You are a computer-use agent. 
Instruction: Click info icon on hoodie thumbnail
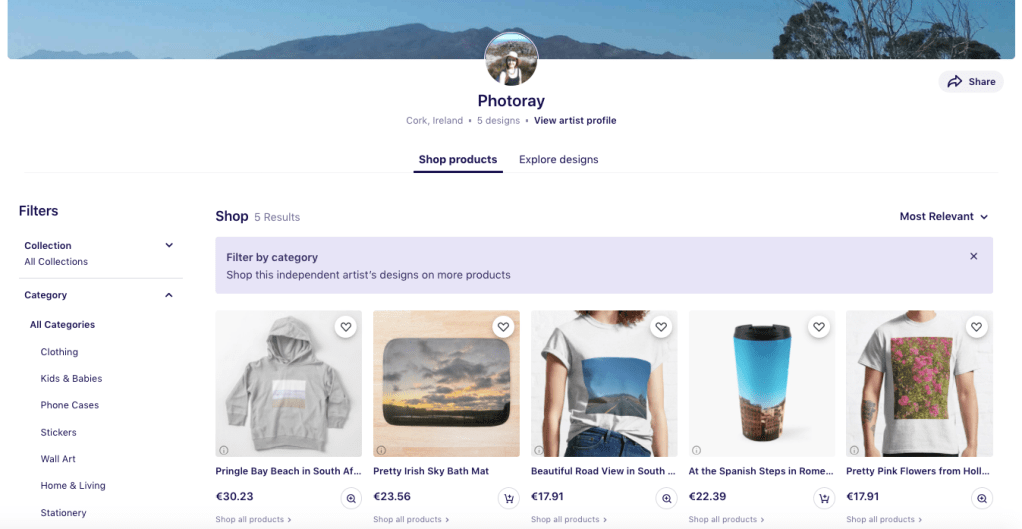224,450
